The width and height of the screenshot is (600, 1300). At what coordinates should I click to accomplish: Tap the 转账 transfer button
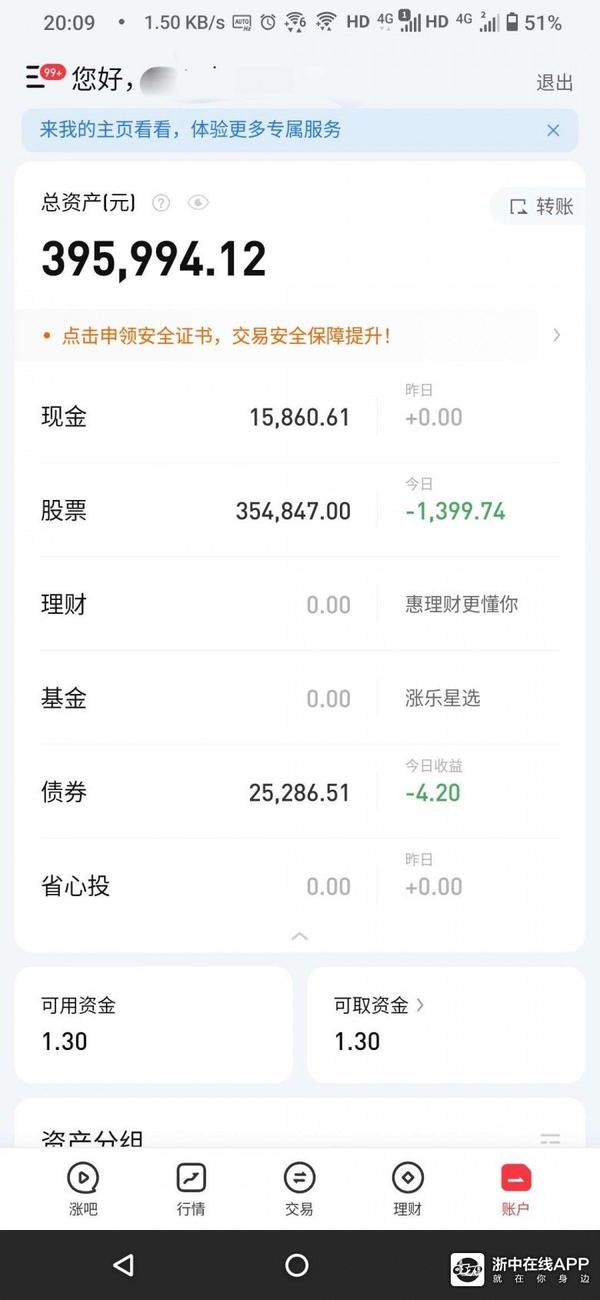point(542,206)
